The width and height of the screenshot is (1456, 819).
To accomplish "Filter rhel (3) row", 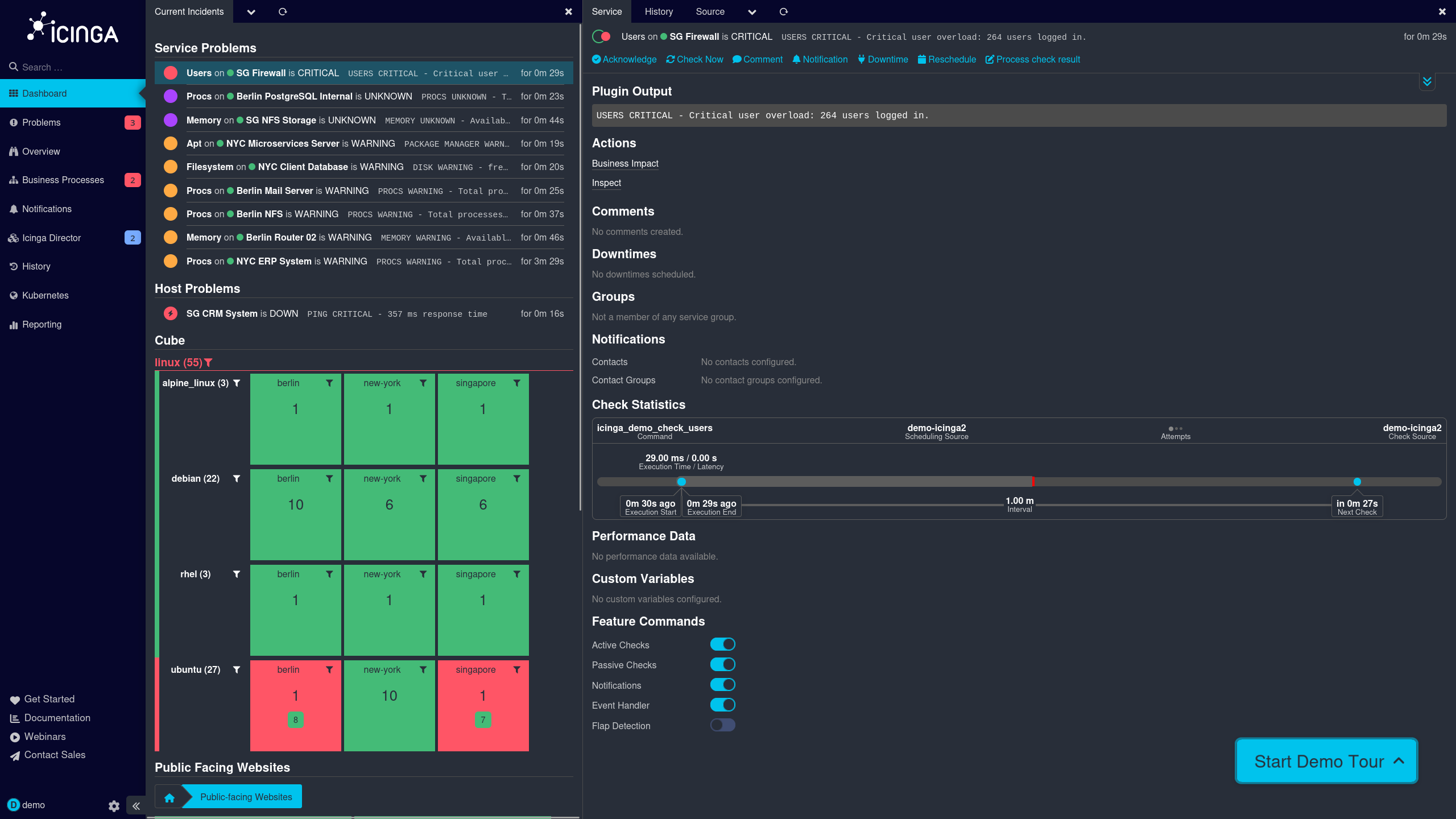I will [x=237, y=574].
